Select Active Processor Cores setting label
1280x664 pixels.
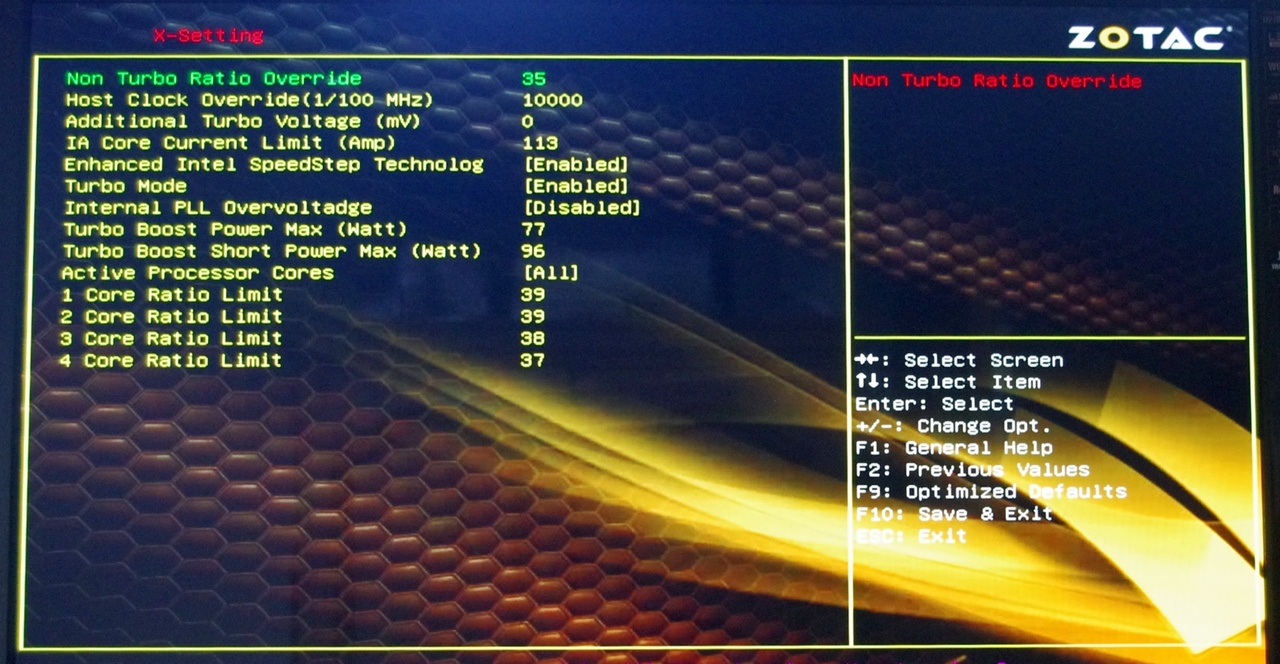coord(197,273)
